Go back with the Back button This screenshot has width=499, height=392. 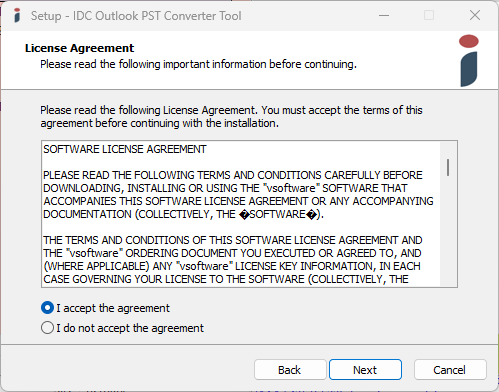(290, 370)
